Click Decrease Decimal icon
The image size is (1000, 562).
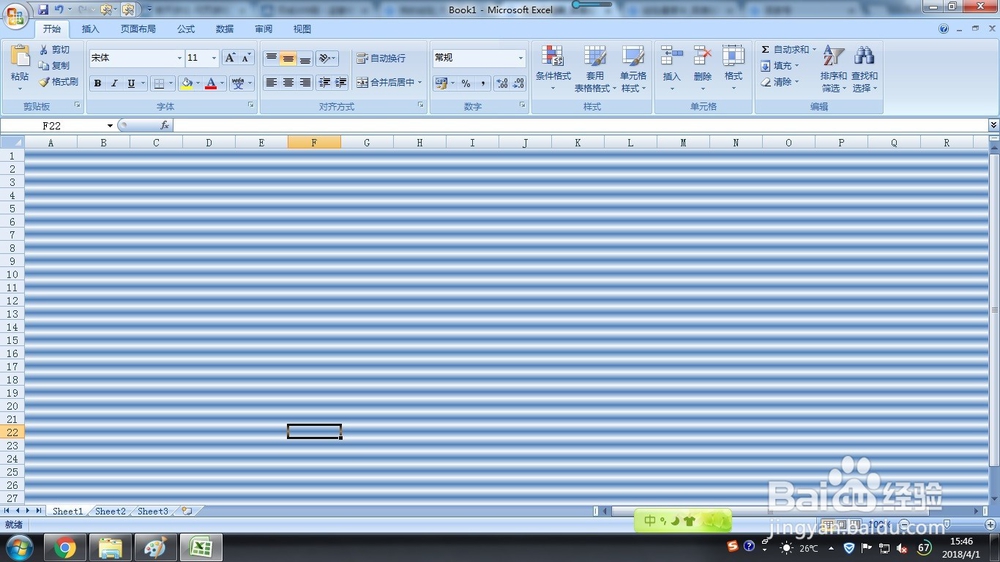pyautogui.click(x=518, y=83)
